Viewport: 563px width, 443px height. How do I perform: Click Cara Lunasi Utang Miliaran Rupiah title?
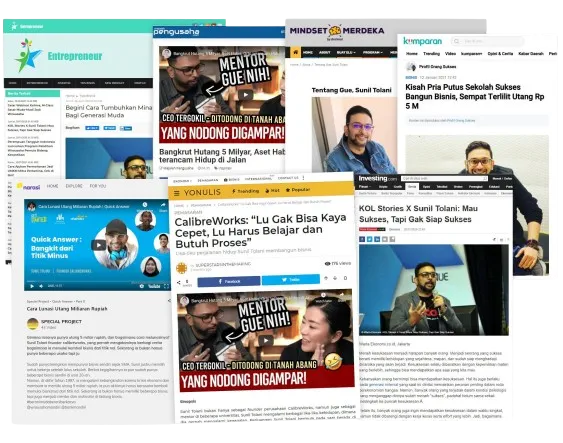67,309
